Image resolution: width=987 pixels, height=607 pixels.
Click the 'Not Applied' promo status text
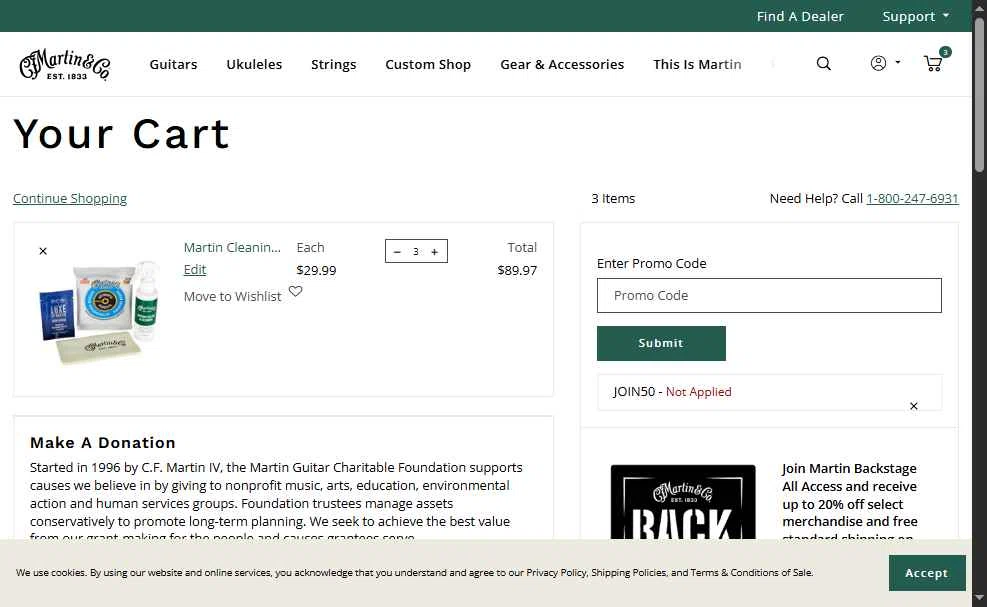[699, 392]
